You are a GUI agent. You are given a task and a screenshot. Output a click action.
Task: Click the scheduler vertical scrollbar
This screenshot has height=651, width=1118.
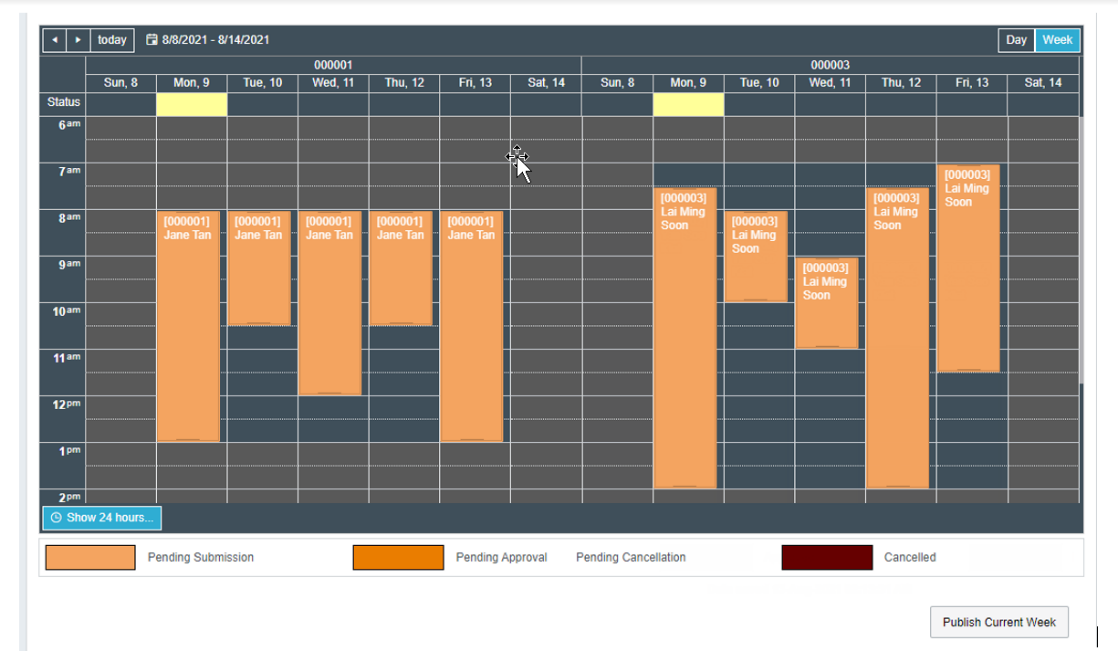tap(1081, 250)
